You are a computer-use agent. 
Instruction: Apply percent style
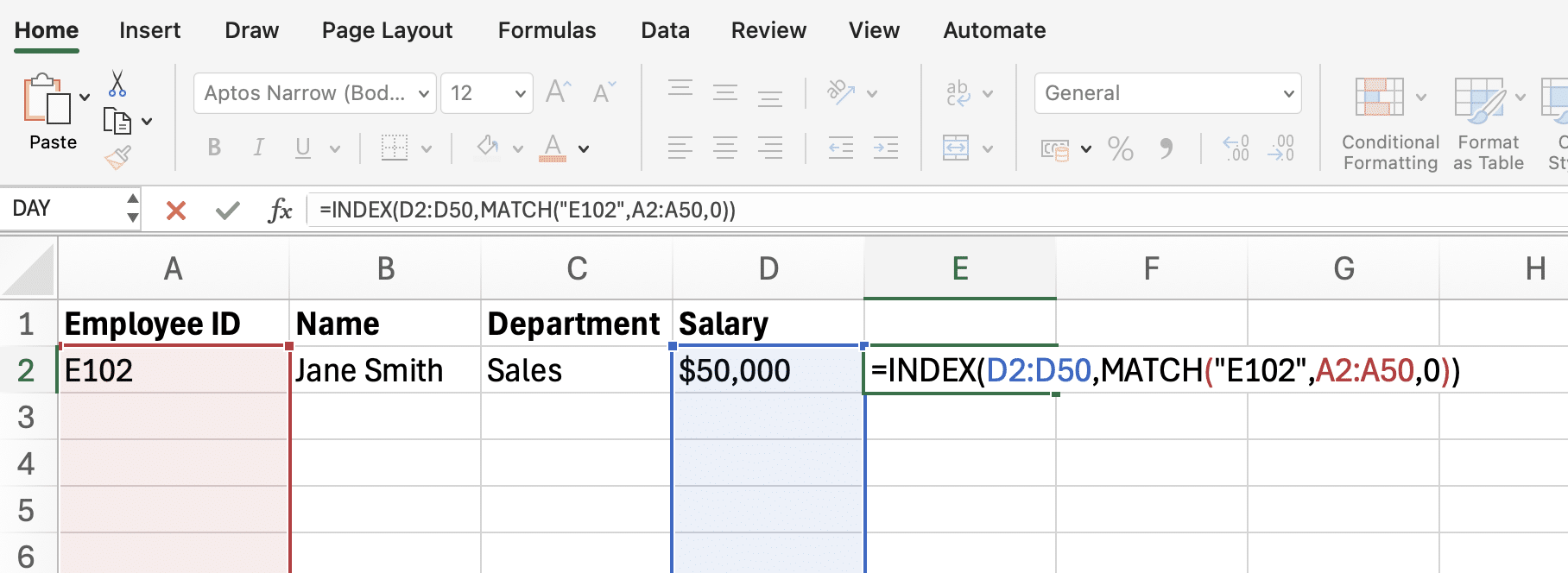coord(1121,148)
